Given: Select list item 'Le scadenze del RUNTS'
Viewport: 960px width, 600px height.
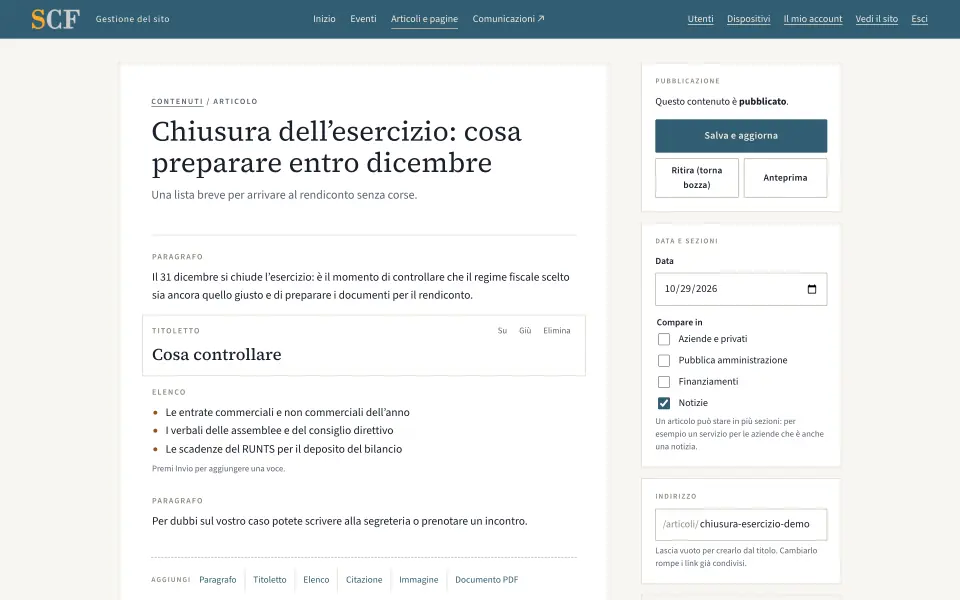Looking at the screenshot, I should [283, 449].
